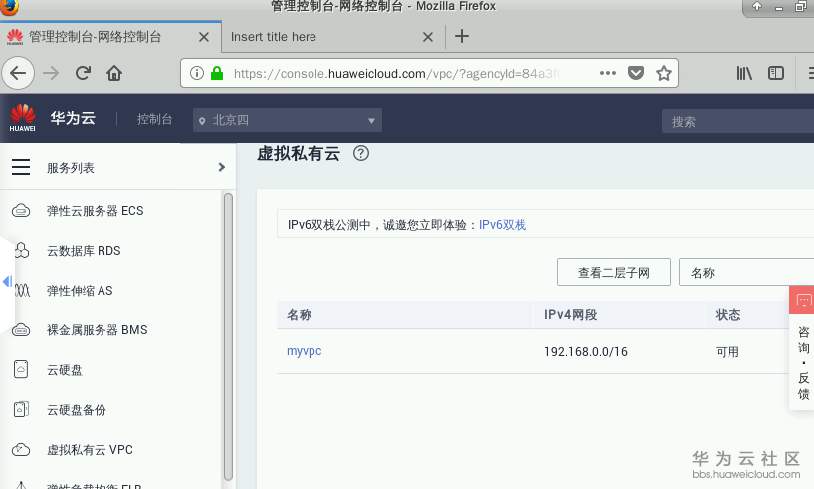The image size is (814, 489).
Task: Click the 名称 column header
Action: 299,315
